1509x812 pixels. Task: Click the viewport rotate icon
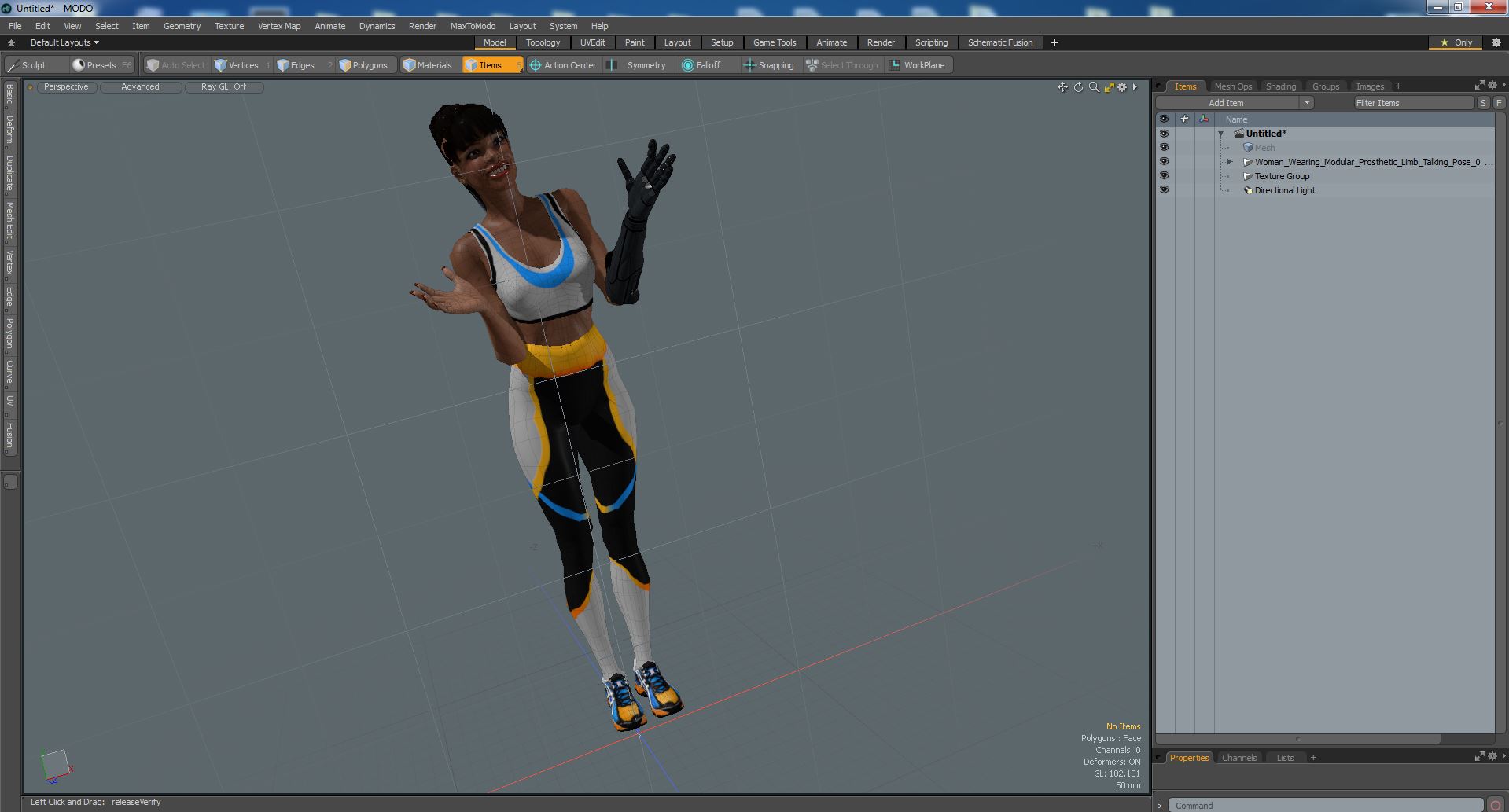(1078, 87)
